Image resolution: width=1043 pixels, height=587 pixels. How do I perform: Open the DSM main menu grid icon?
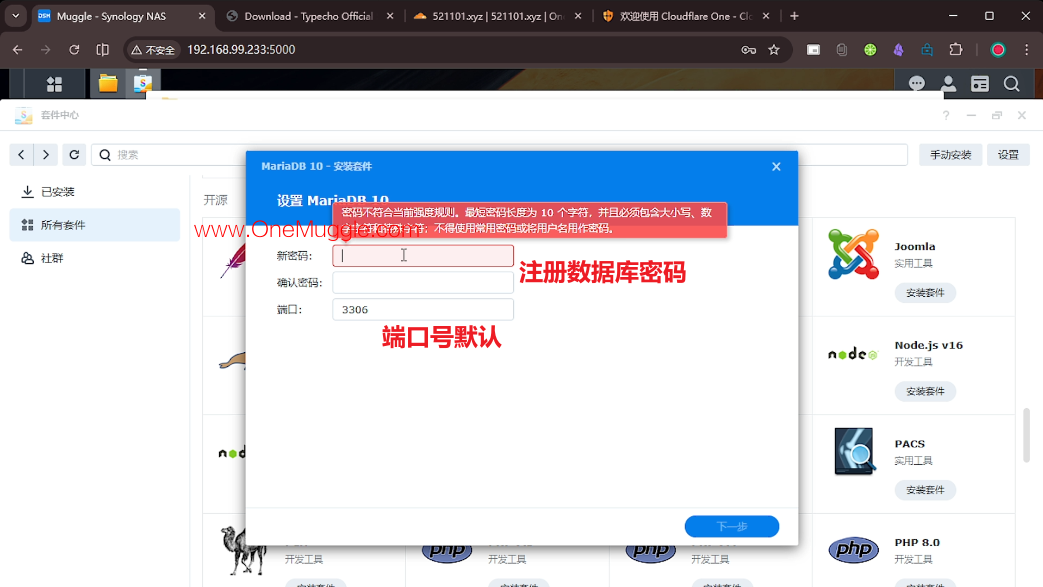pyautogui.click(x=55, y=84)
